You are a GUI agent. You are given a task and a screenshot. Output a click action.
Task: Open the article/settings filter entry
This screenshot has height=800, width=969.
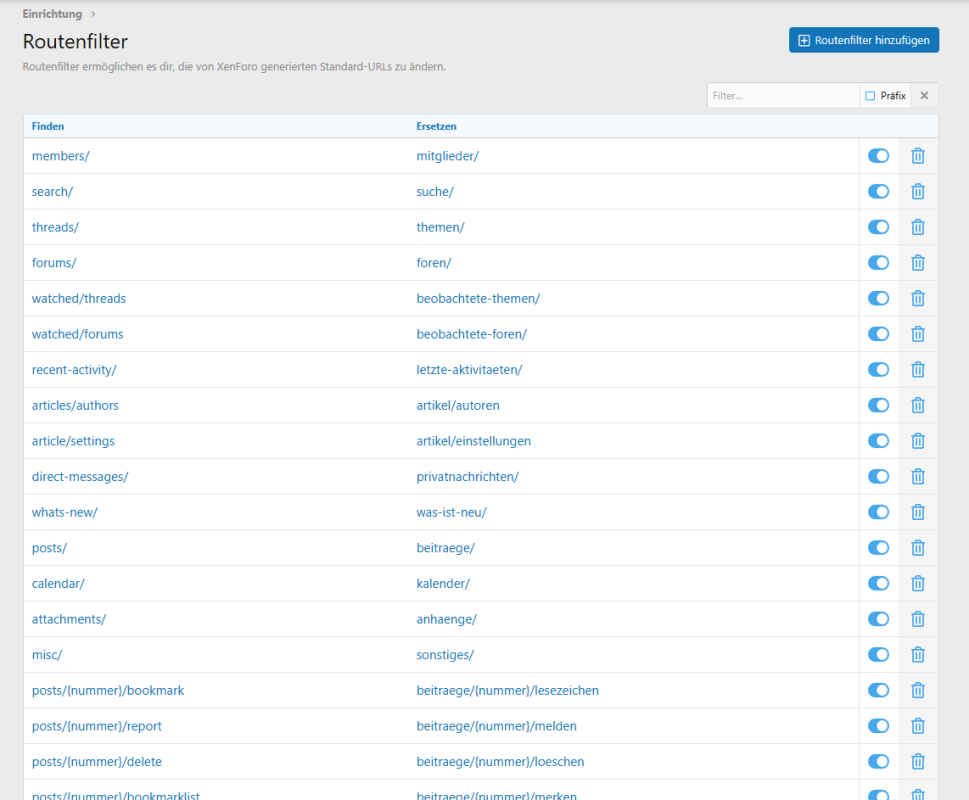(73, 441)
